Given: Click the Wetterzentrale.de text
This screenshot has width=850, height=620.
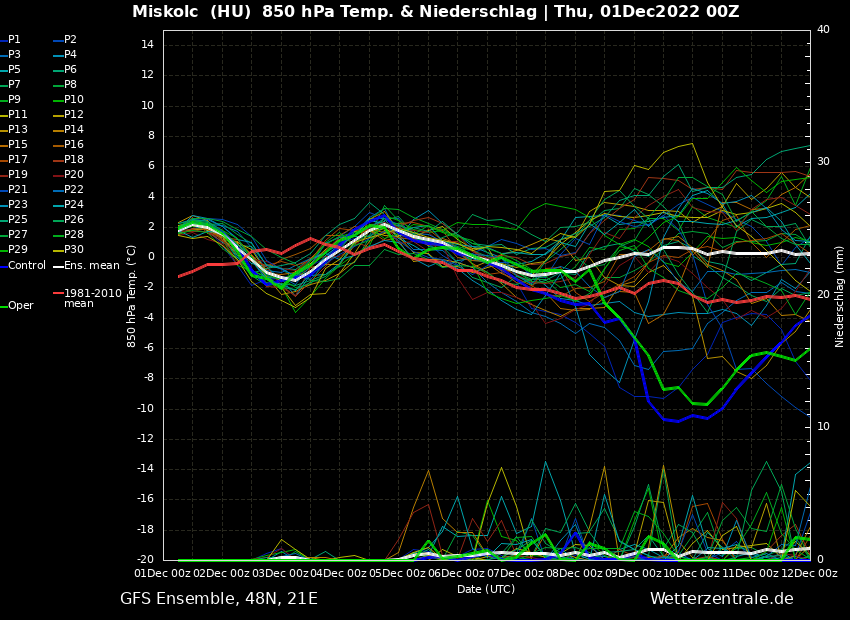Looking at the screenshot, I should pos(721,599).
